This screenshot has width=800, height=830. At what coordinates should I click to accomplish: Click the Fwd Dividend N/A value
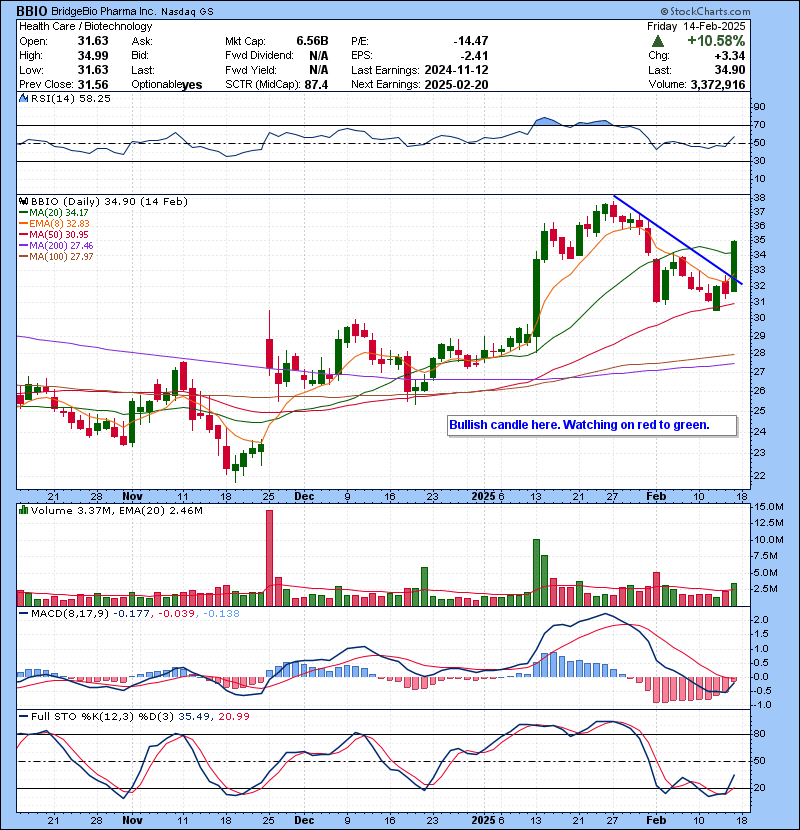click(318, 56)
